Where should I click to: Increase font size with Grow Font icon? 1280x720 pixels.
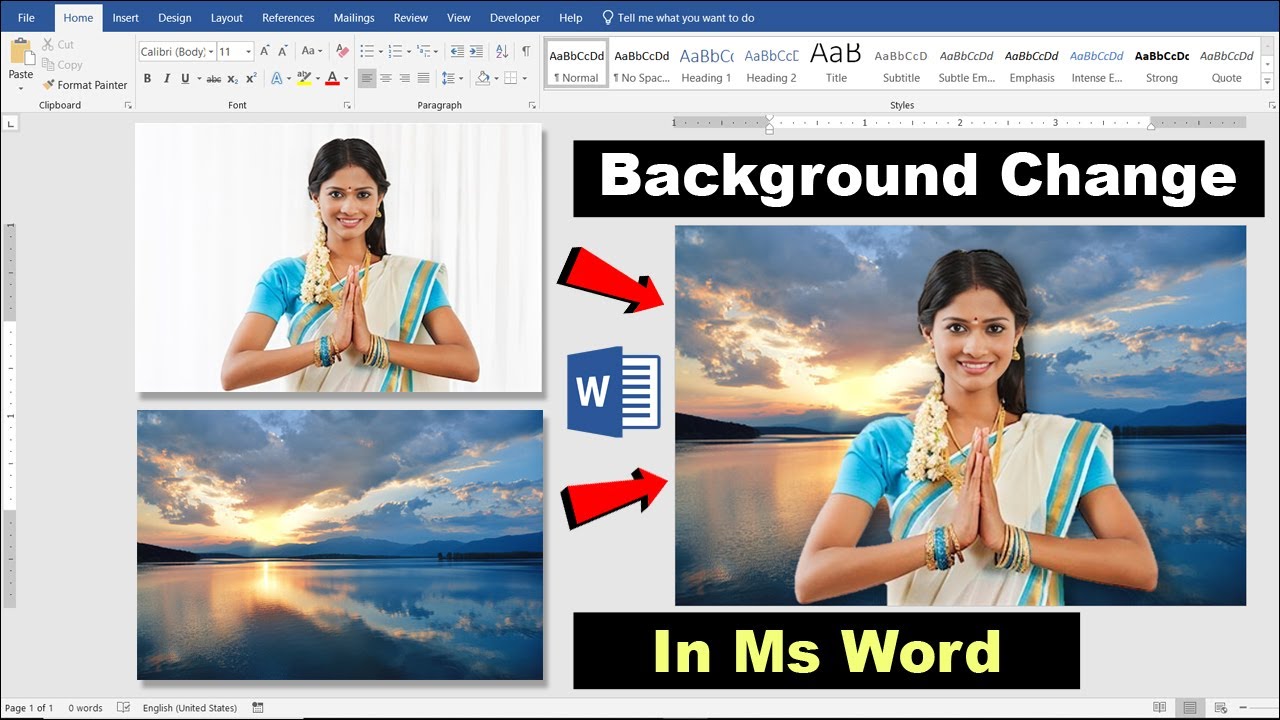(265, 51)
